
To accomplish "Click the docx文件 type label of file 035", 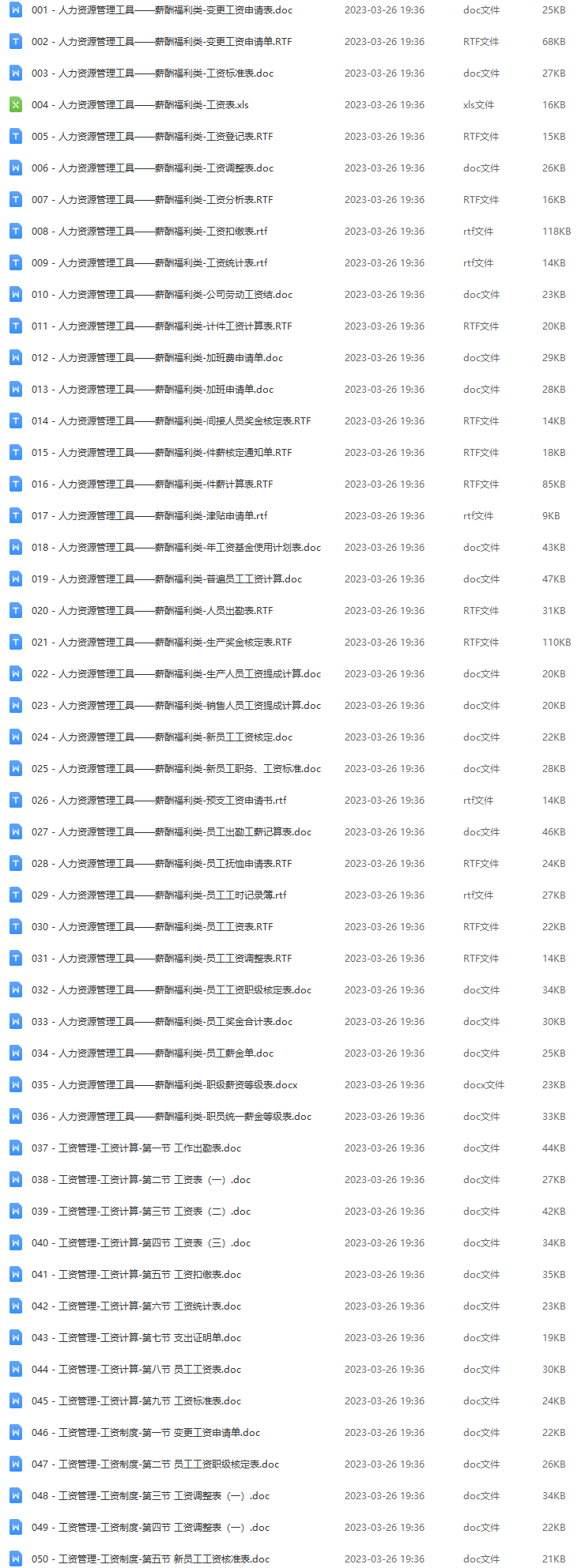I will point(484,1084).
